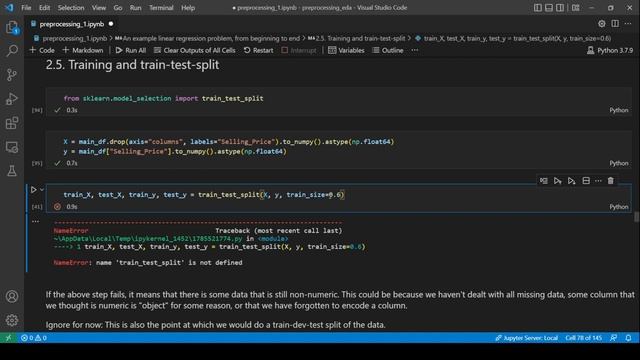
Task: Open the Explorer view in activity bar
Action: (12, 27)
